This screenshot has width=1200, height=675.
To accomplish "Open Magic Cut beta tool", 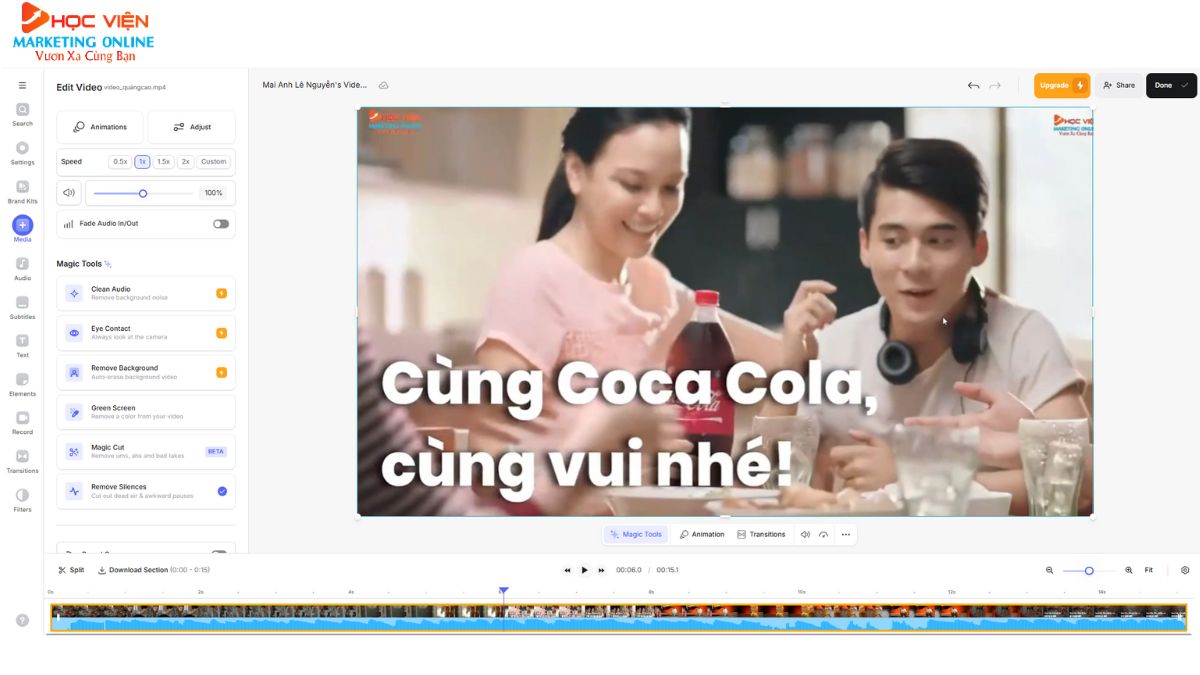I will (x=146, y=452).
